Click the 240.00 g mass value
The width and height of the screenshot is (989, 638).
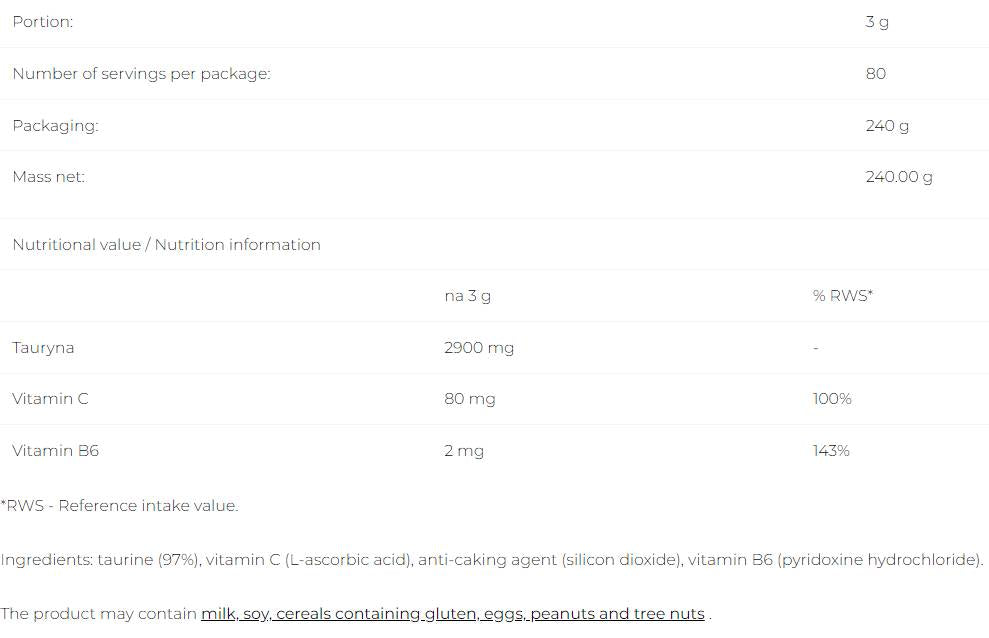click(898, 177)
